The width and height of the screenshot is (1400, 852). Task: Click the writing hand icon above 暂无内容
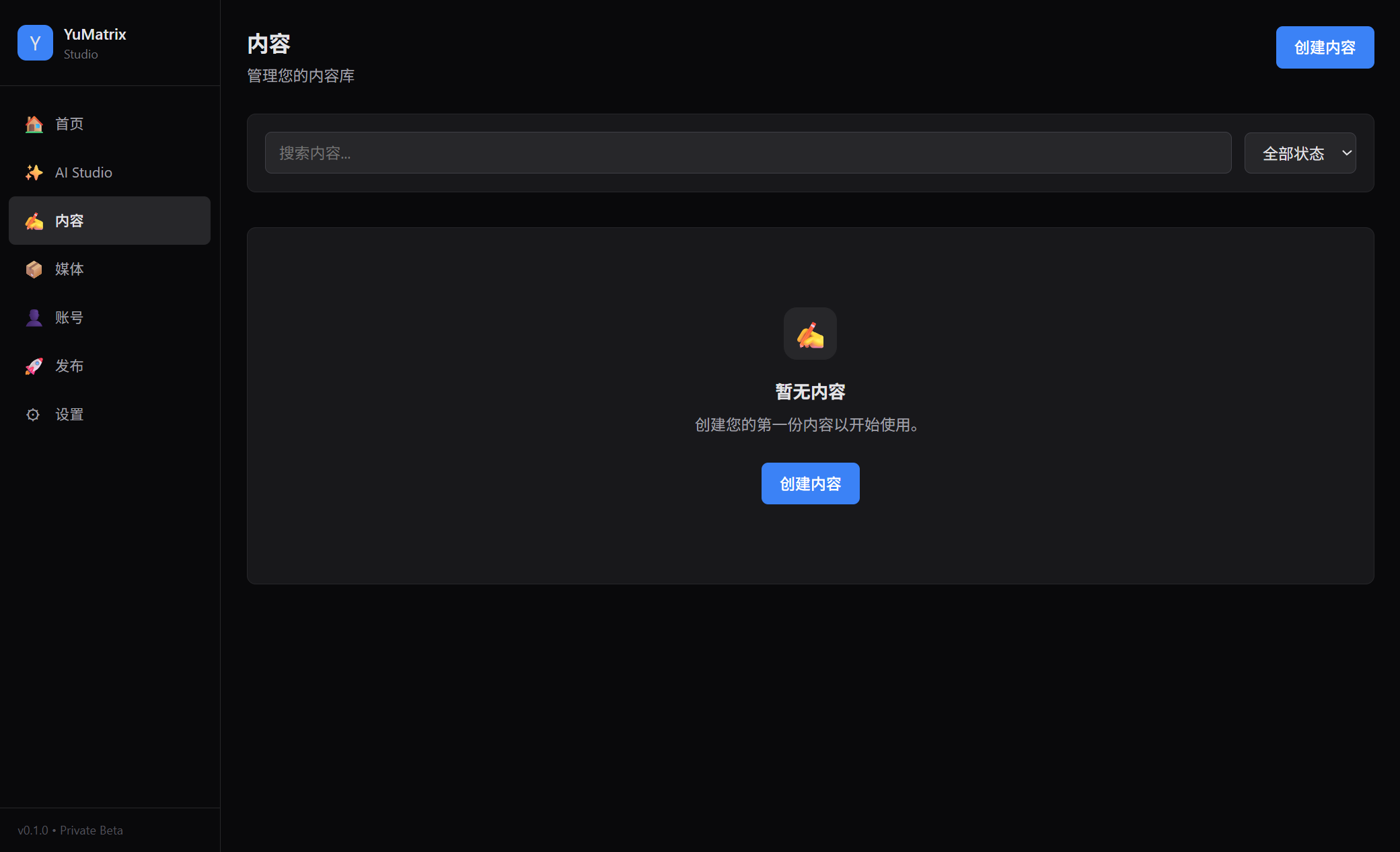click(x=810, y=334)
